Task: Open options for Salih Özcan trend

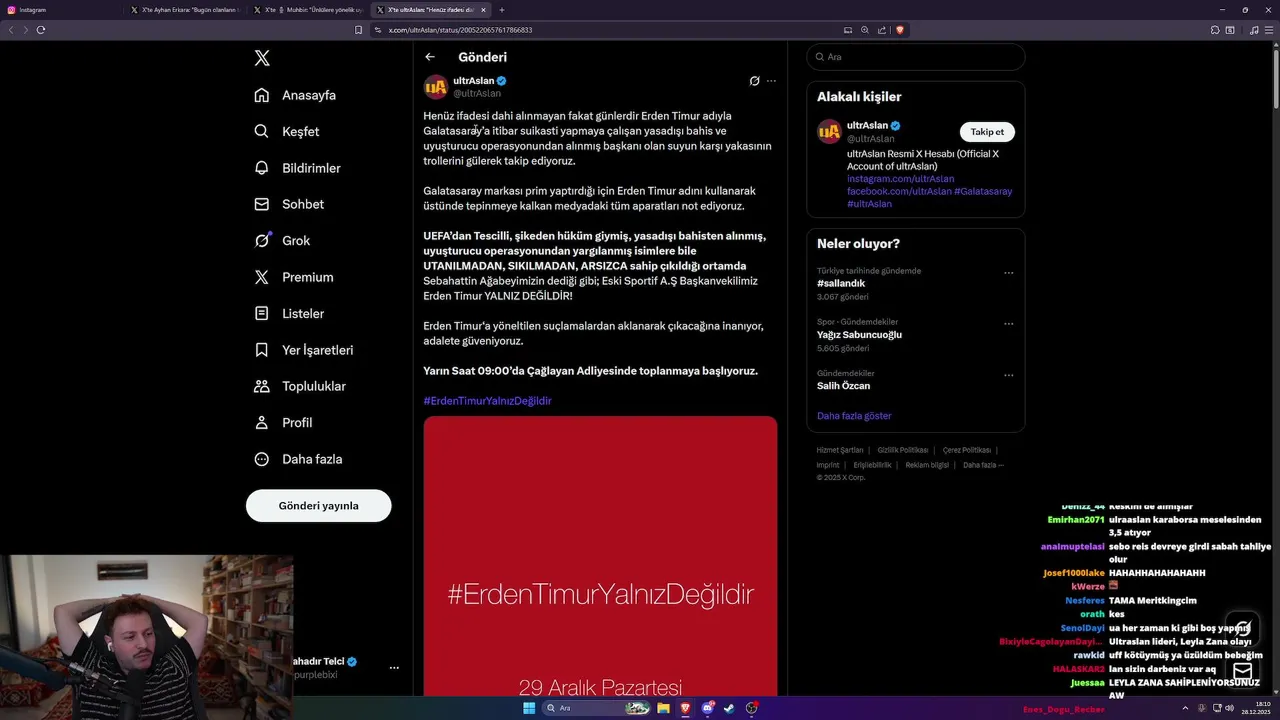Action: [x=1008, y=375]
